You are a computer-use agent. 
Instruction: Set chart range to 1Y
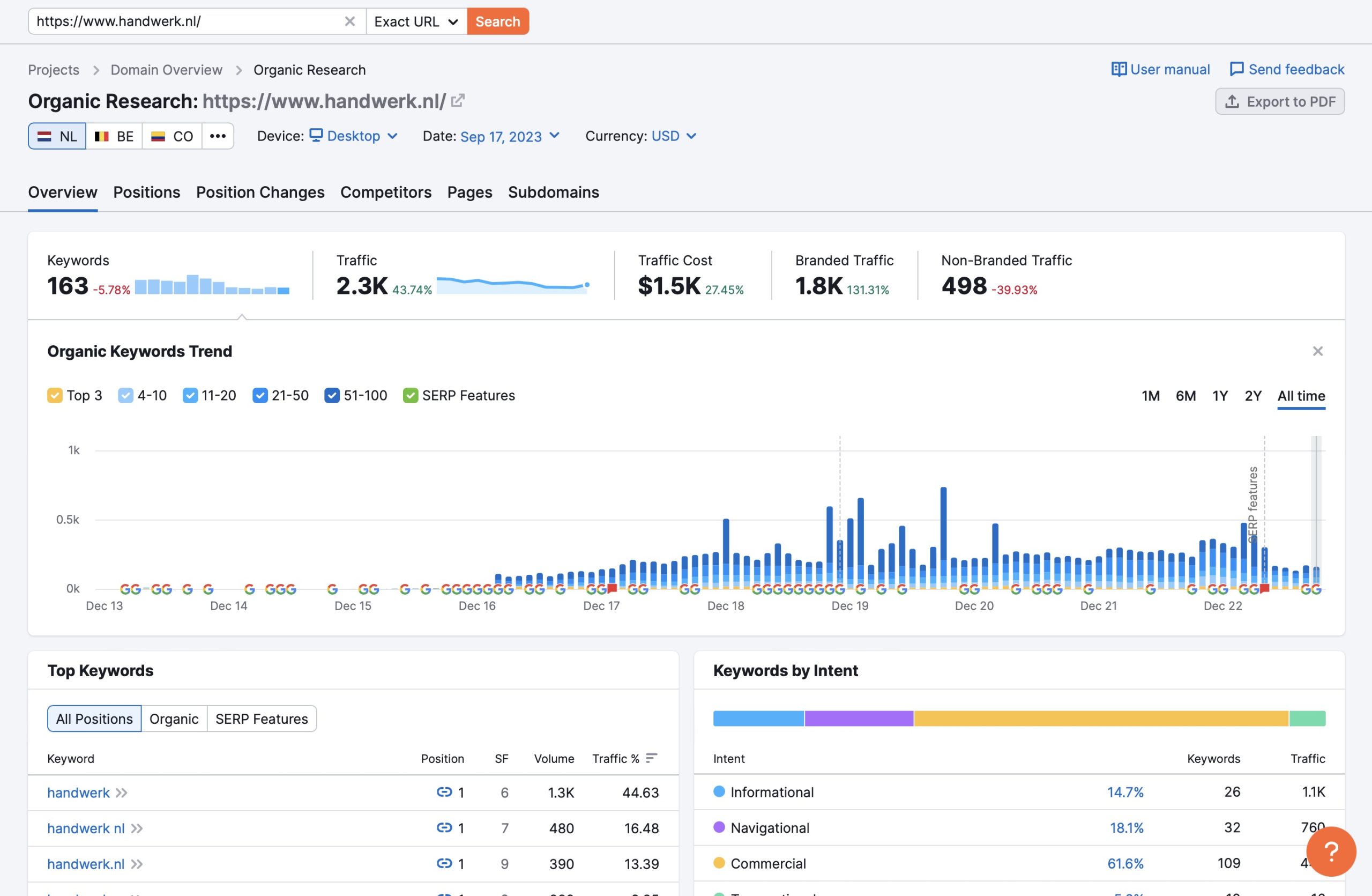(1220, 396)
